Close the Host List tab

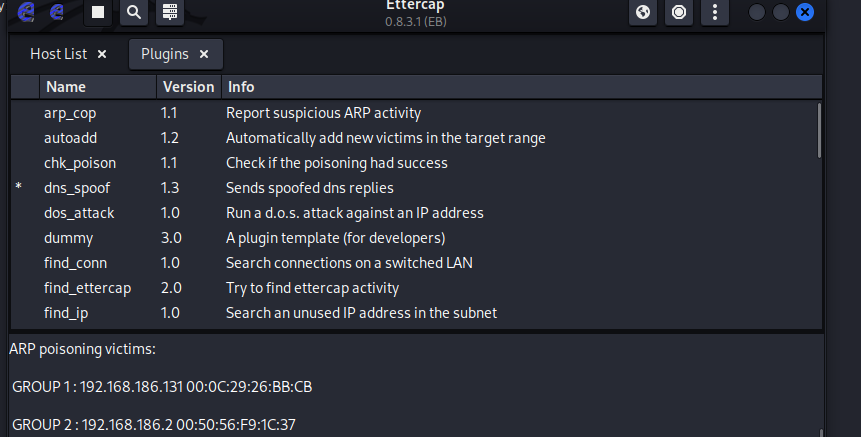pos(102,54)
